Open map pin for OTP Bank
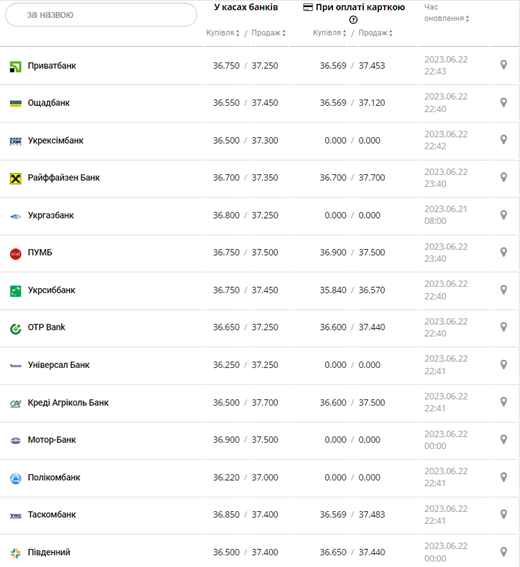520x567 pixels. coord(503,327)
